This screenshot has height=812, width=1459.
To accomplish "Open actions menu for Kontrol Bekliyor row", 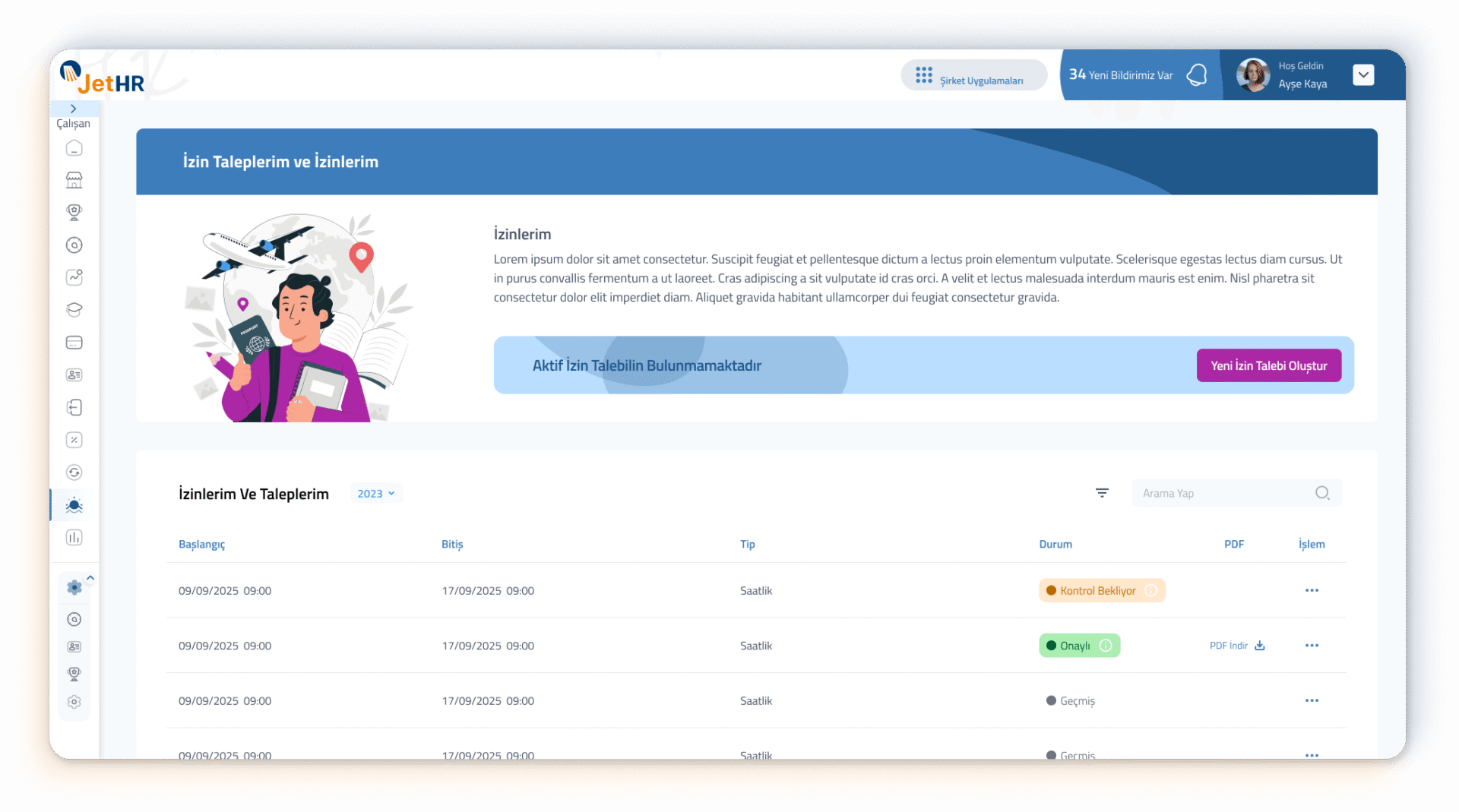I will (1312, 590).
